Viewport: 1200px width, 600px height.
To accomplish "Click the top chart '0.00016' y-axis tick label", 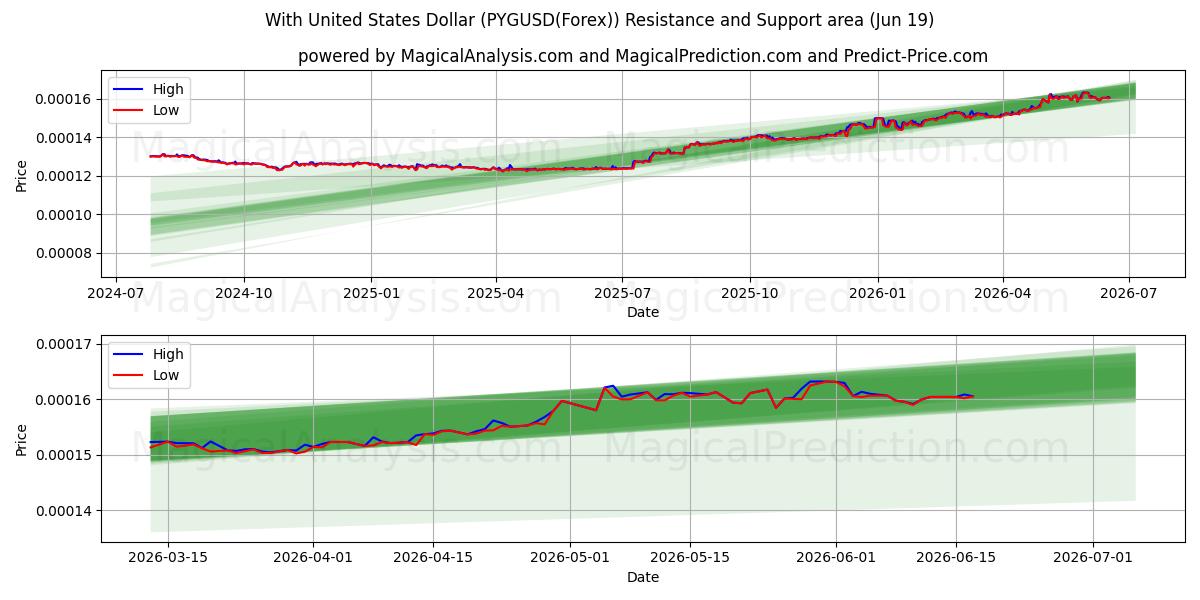I will click(x=64, y=99).
